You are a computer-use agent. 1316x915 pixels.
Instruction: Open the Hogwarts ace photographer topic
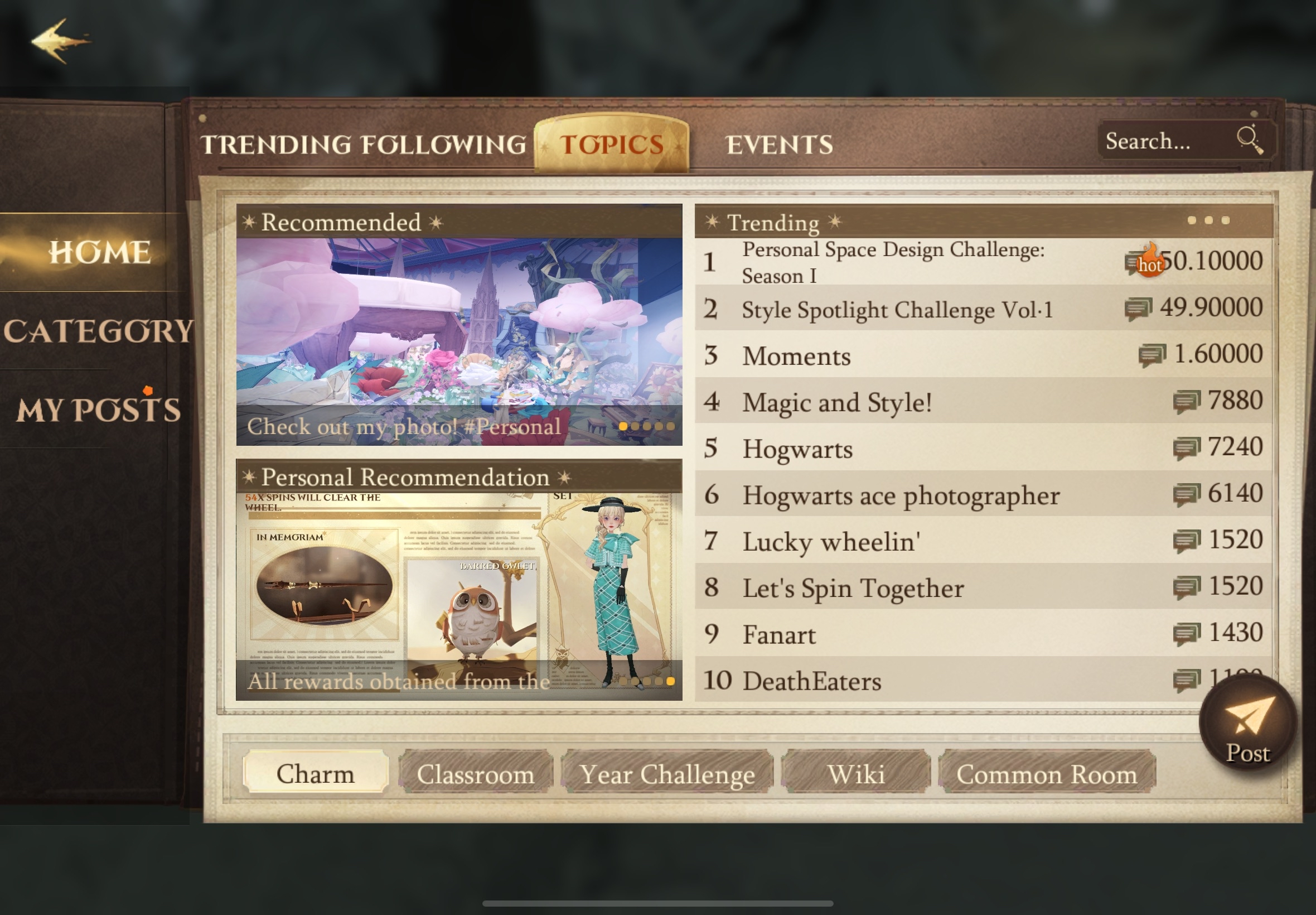tap(983, 494)
